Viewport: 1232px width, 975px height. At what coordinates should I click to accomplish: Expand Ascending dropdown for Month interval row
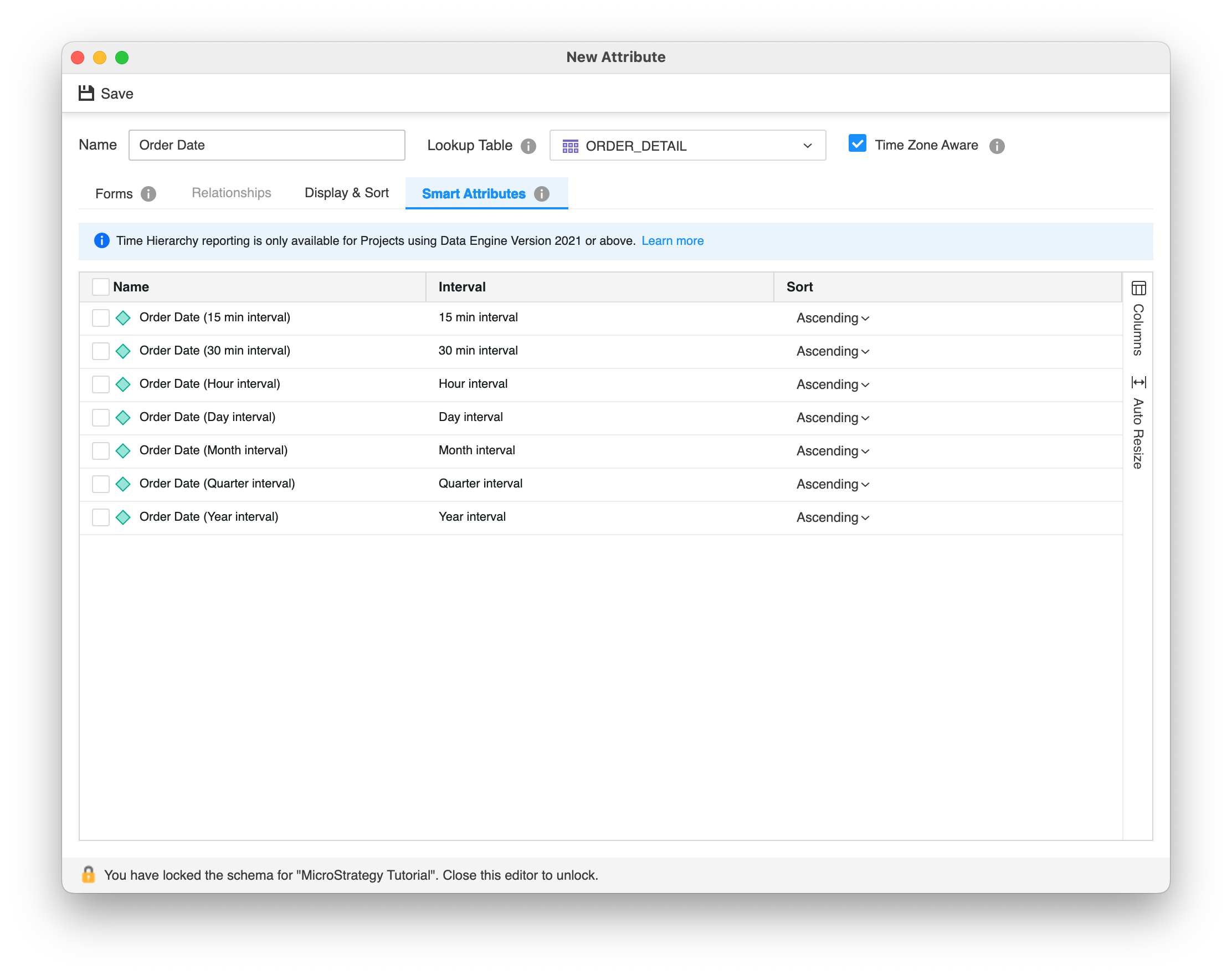[833, 451]
